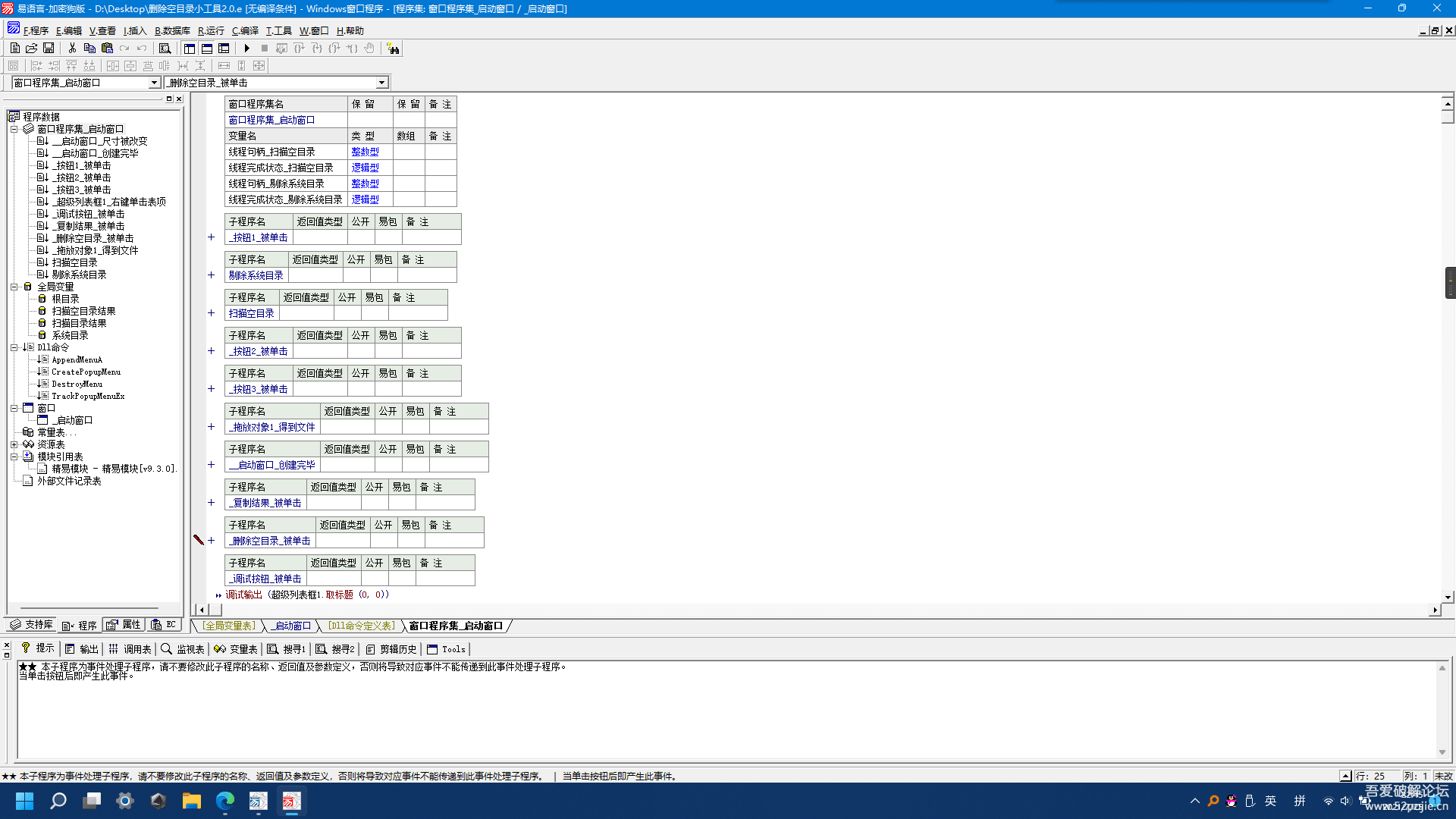Open the _删除空目录_被单击 subroutine dropdown
This screenshot has height=819, width=1456.
(381, 83)
